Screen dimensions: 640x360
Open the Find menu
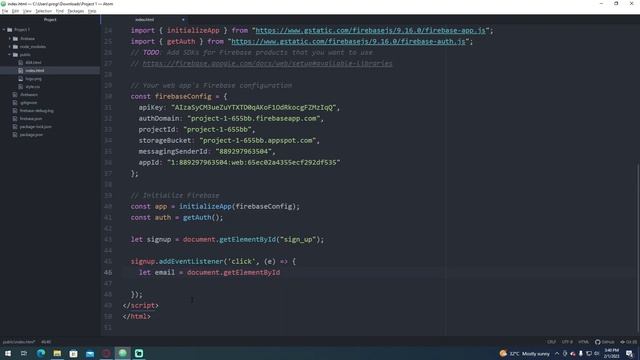(x=60, y=11)
